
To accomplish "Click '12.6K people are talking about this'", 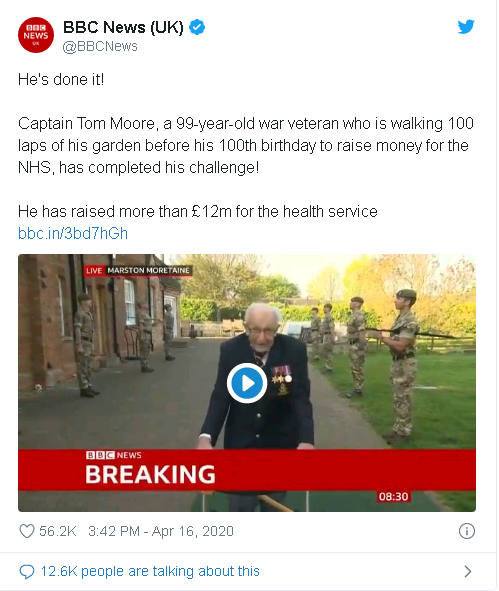I will point(150,571).
